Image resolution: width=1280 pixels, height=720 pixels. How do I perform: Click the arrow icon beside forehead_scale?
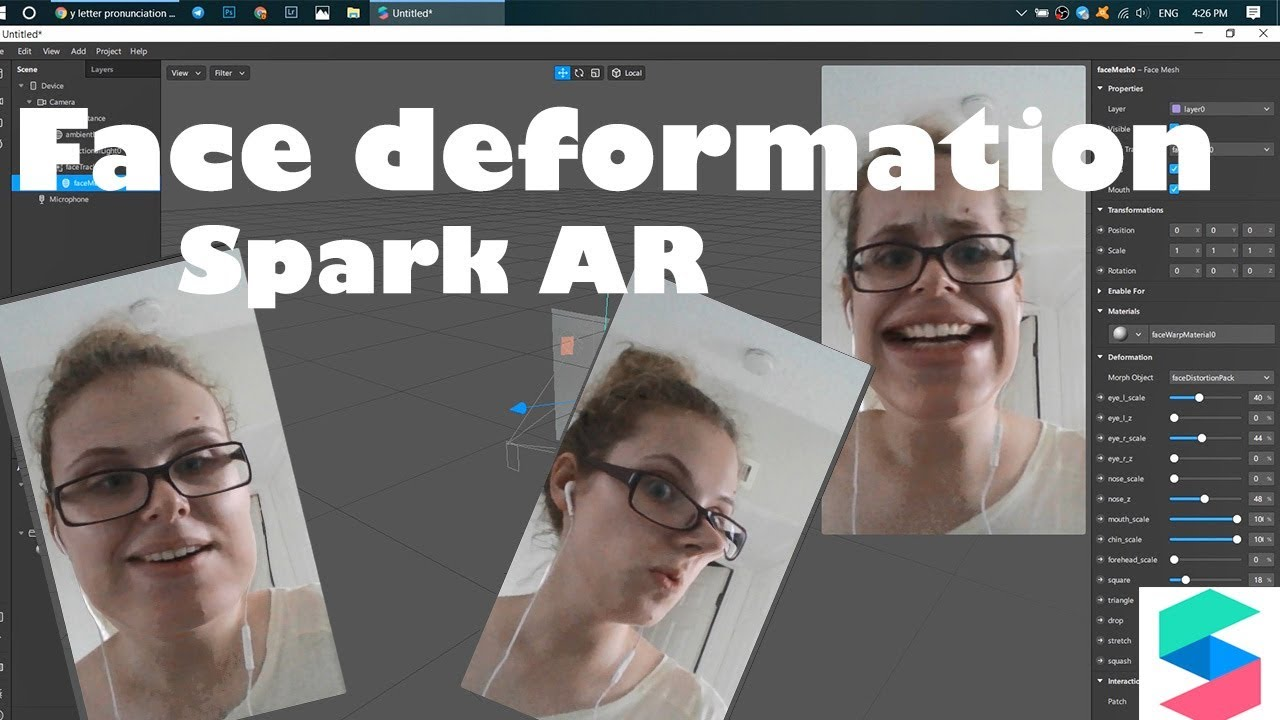click(1101, 560)
